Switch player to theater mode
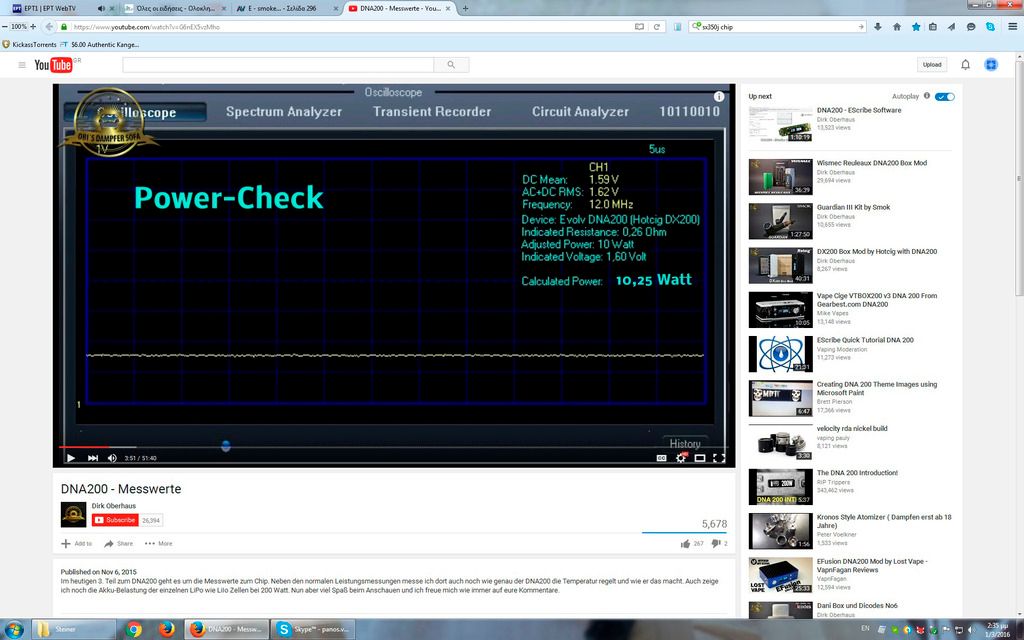The image size is (1024, 640). (x=699, y=458)
